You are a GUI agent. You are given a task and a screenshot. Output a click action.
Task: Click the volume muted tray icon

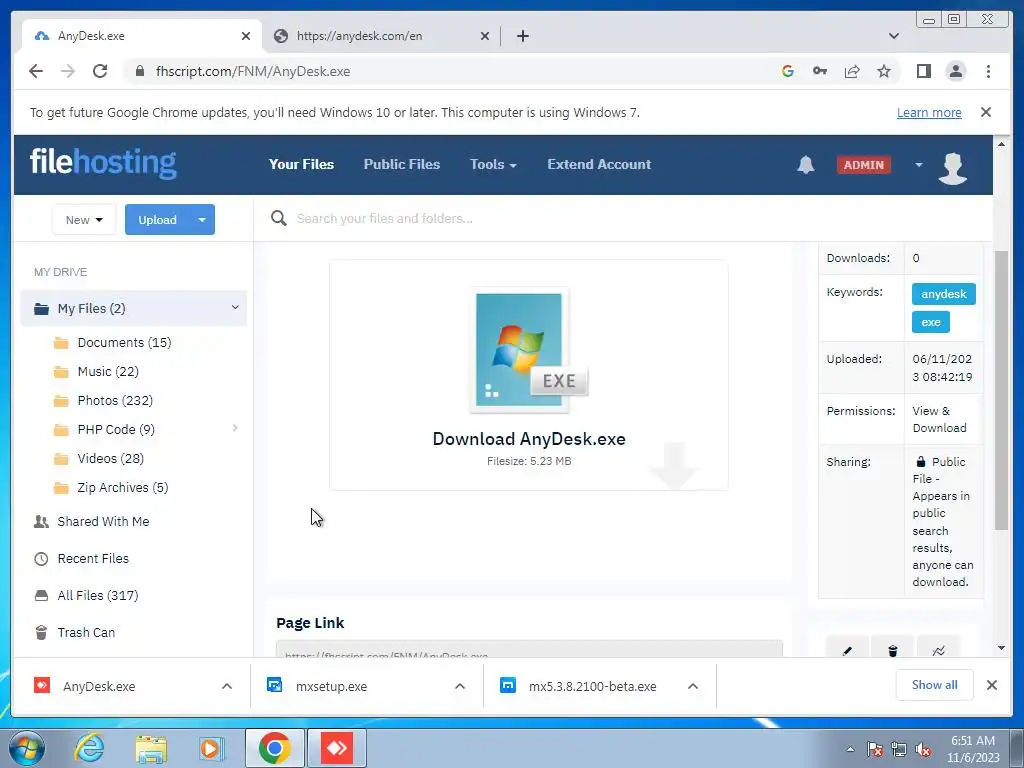pyautogui.click(x=923, y=750)
